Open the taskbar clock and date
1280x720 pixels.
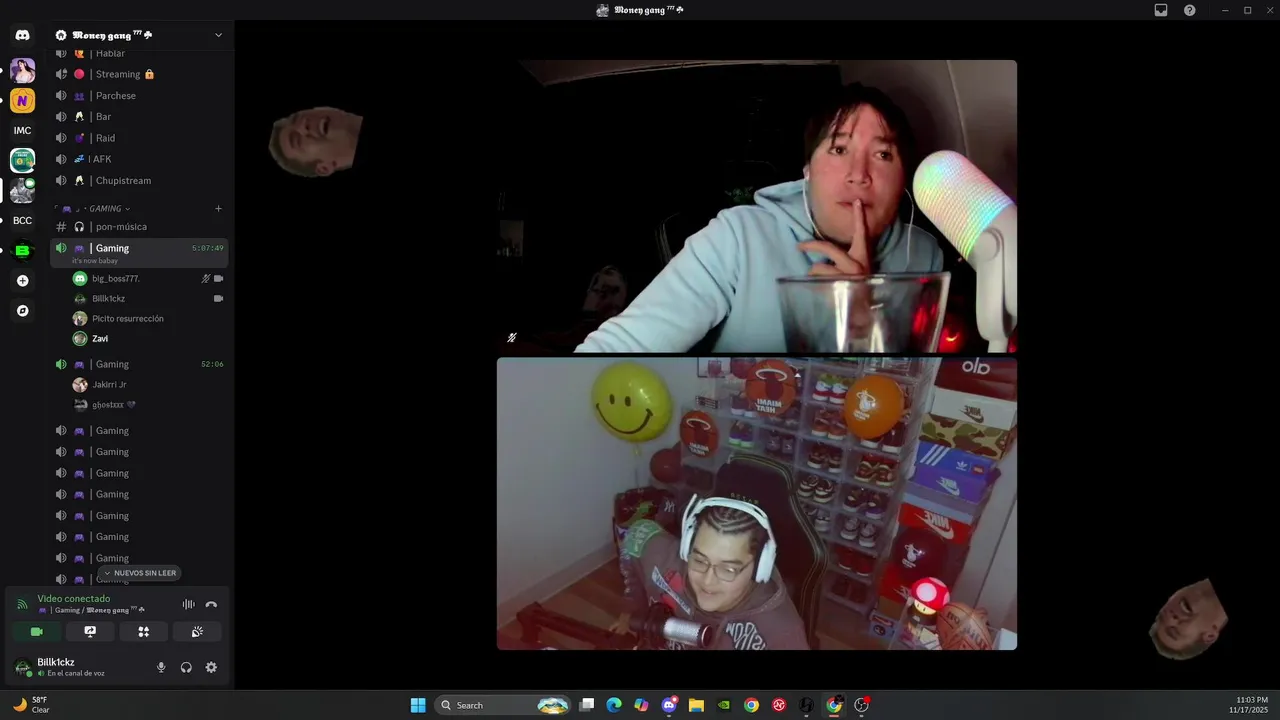(1249, 705)
